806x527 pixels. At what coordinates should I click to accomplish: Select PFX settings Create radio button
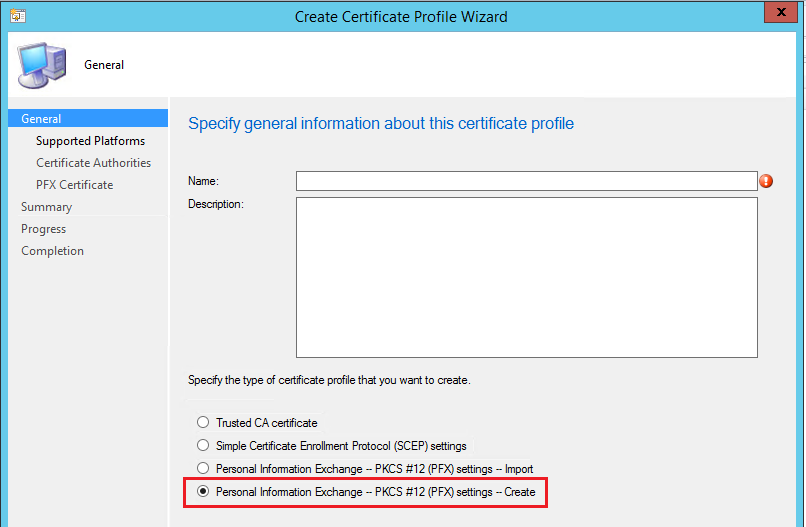(203, 492)
